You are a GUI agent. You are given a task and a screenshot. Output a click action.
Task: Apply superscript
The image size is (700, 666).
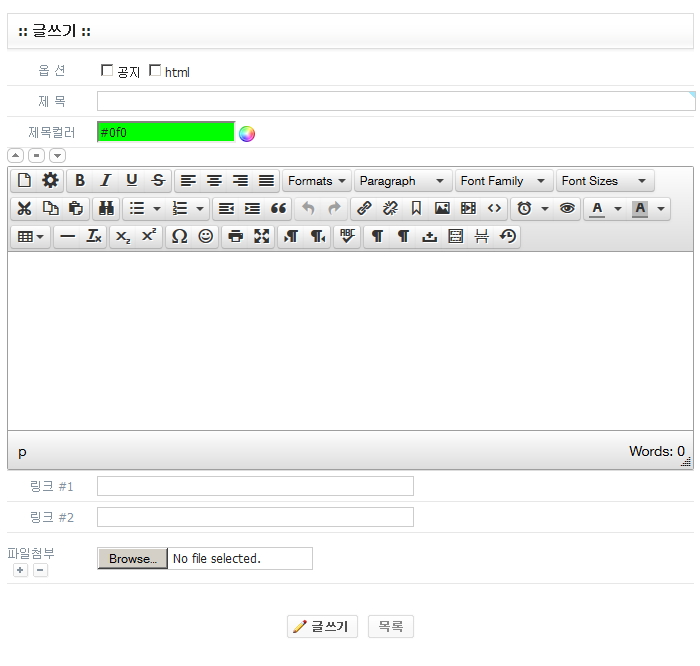pyautogui.click(x=149, y=237)
